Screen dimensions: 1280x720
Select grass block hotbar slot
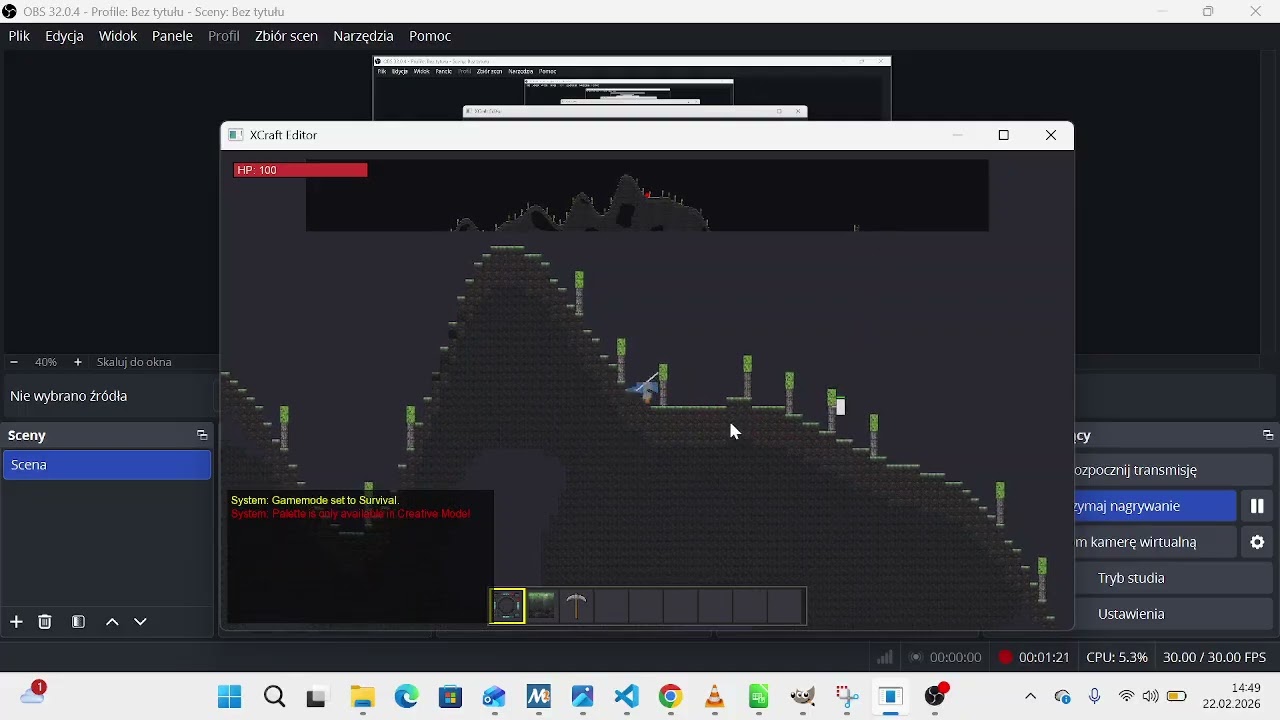541,606
